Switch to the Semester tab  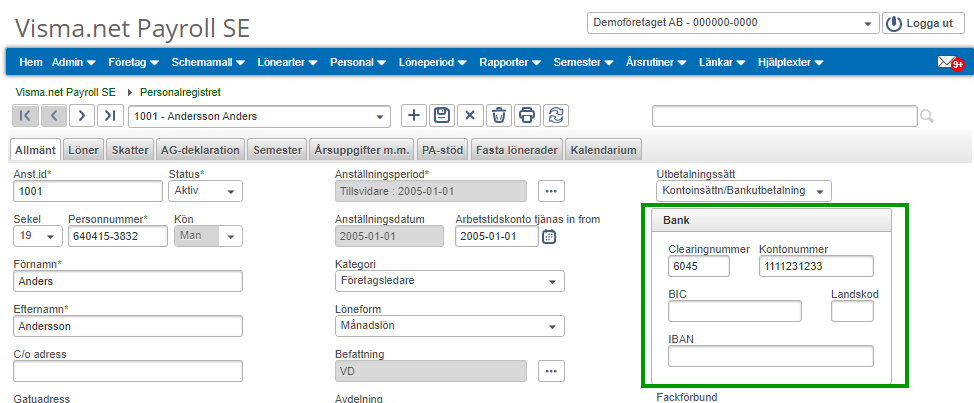[277, 150]
